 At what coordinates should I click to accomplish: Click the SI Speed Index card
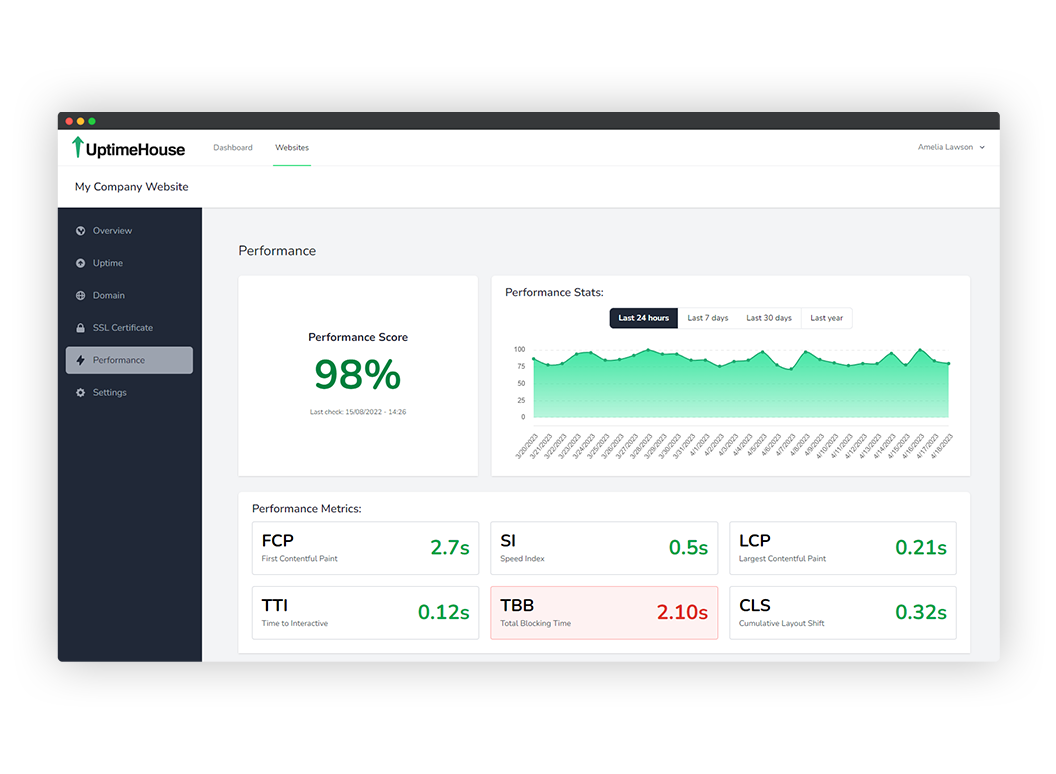[604, 548]
